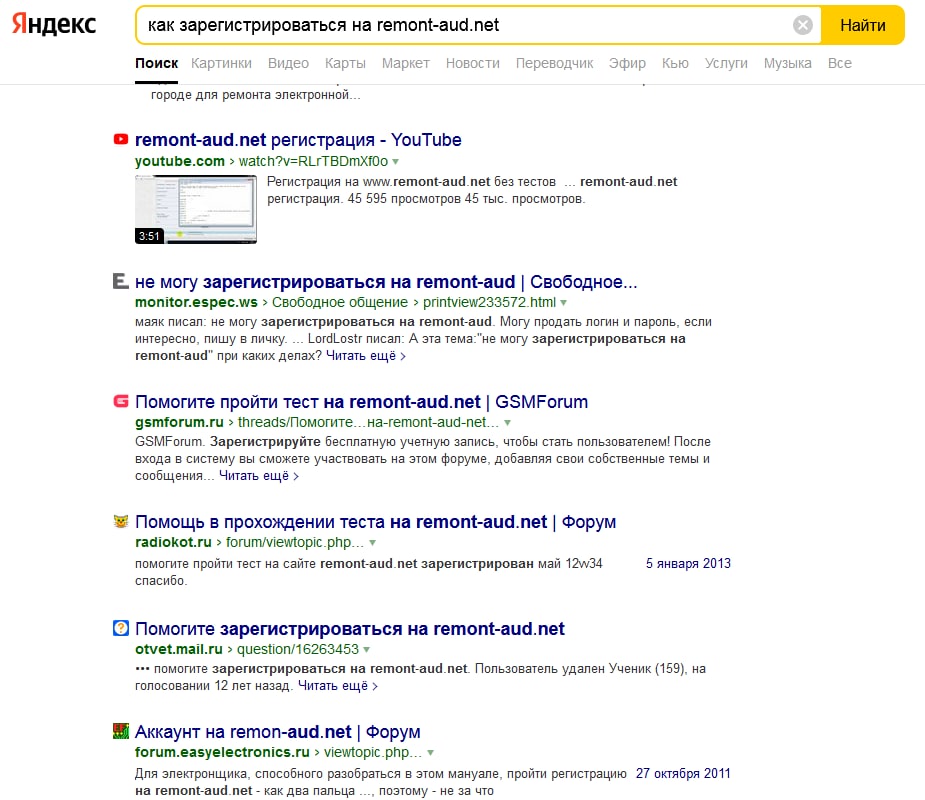Image resolution: width=925 pixels, height=800 pixels.
Task: Go to the Маркет tab
Action: click(x=405, y=63)
